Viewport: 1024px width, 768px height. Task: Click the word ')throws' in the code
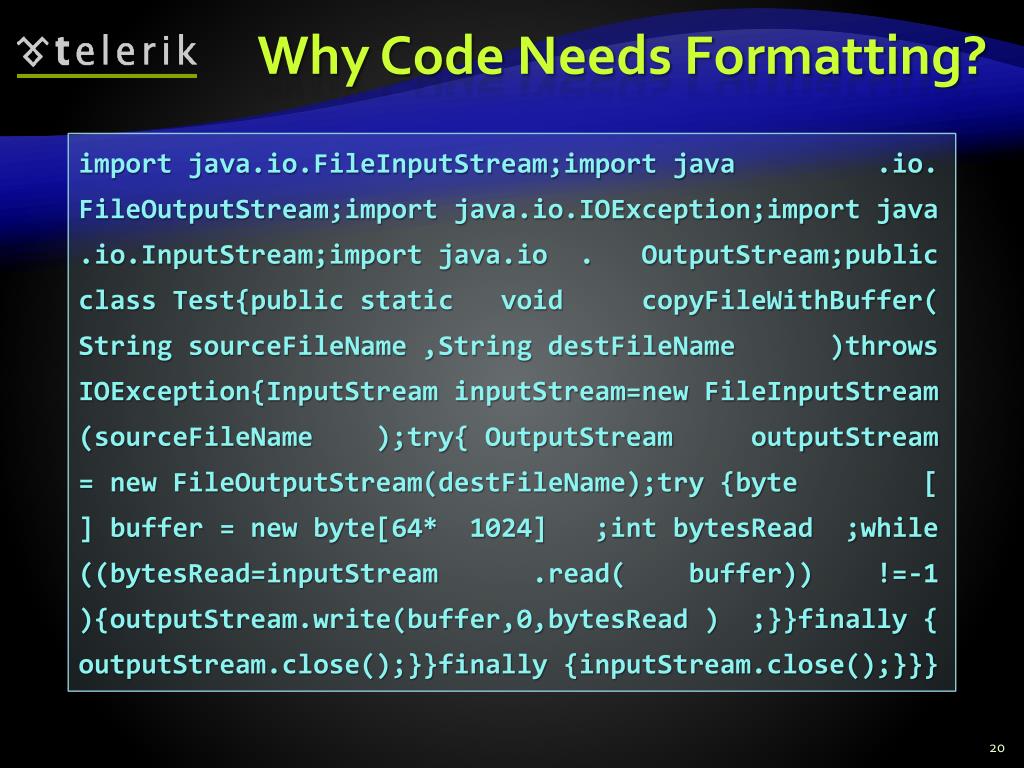click(884, 346)
